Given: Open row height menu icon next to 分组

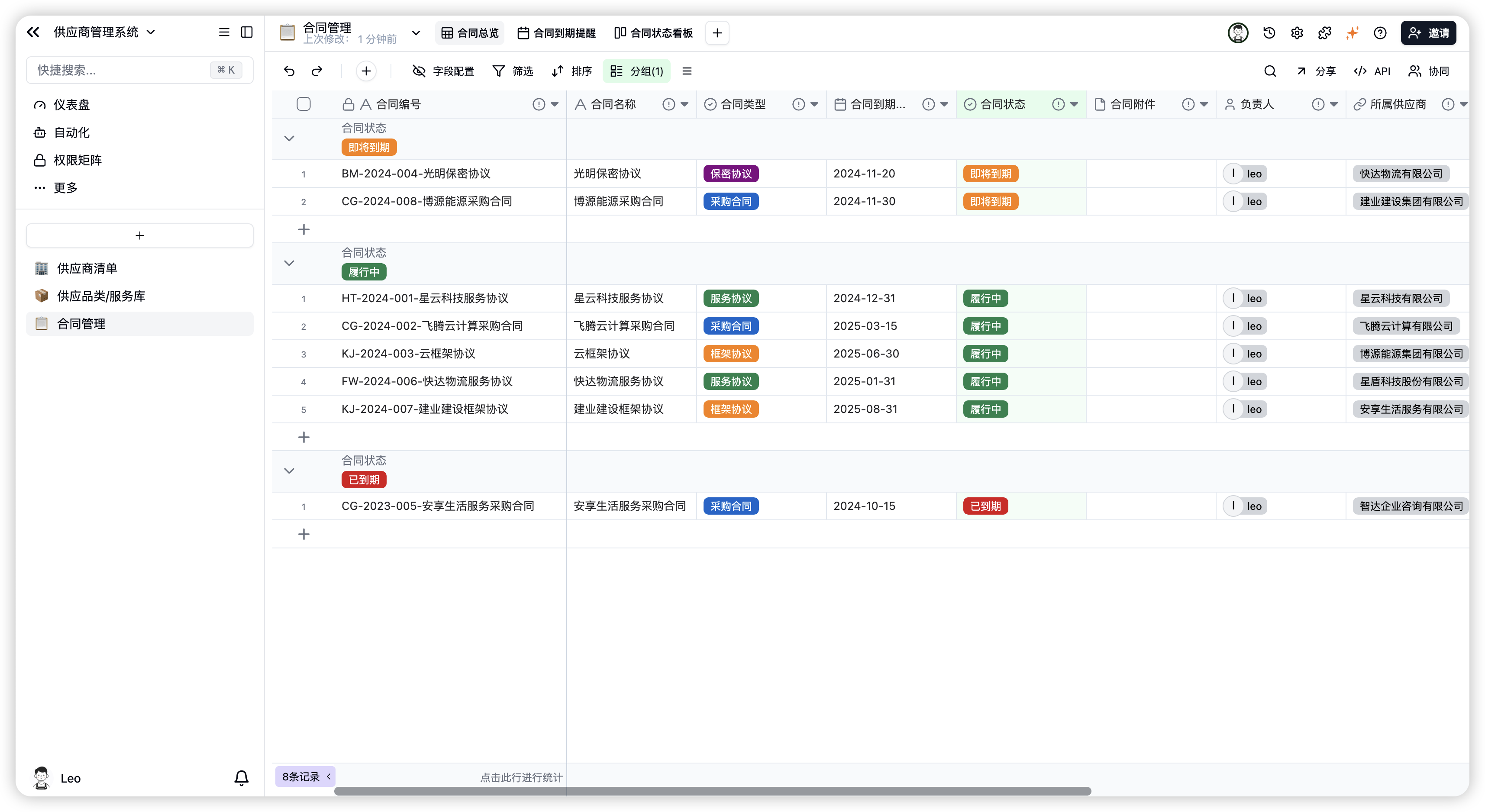Looking at the screenshot, I should coord(687,71).
